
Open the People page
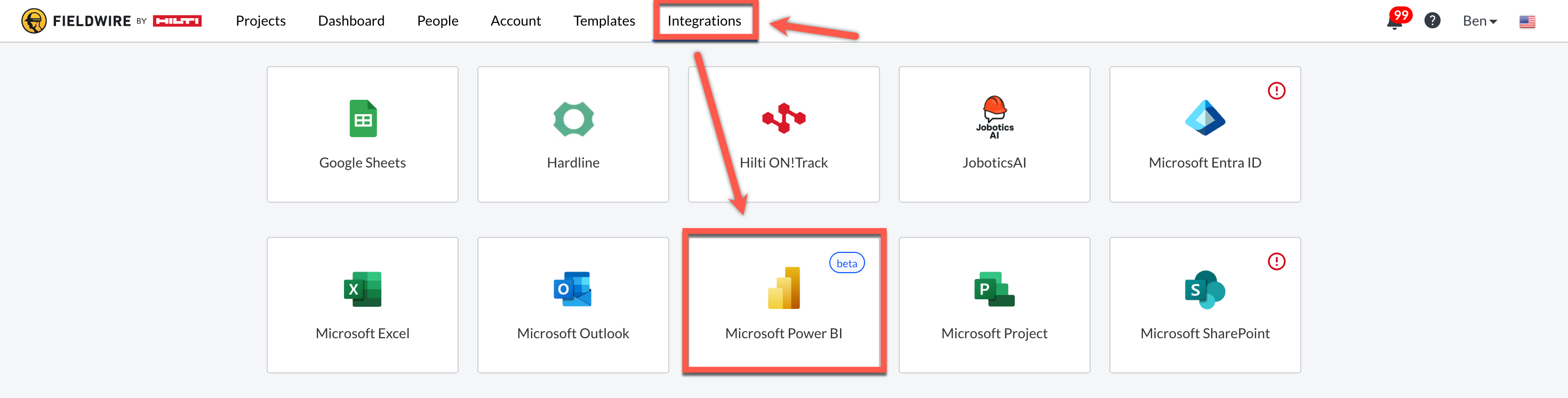(x=437, y=21)
